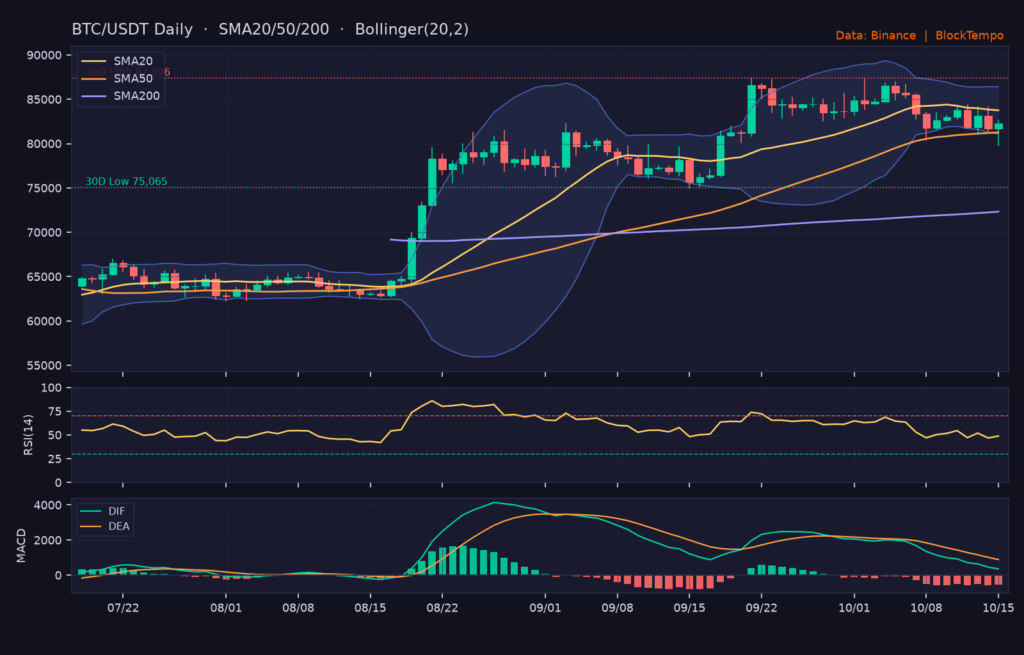The height and width of the screenshot is (655, 1024).
Task: Click the 25 label on RSI axis
Action: pos(55,459)
